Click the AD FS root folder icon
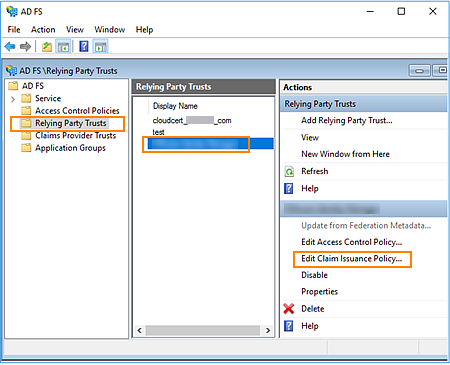Viewport: 450px width, 365px height. click(x=13, y=86)
